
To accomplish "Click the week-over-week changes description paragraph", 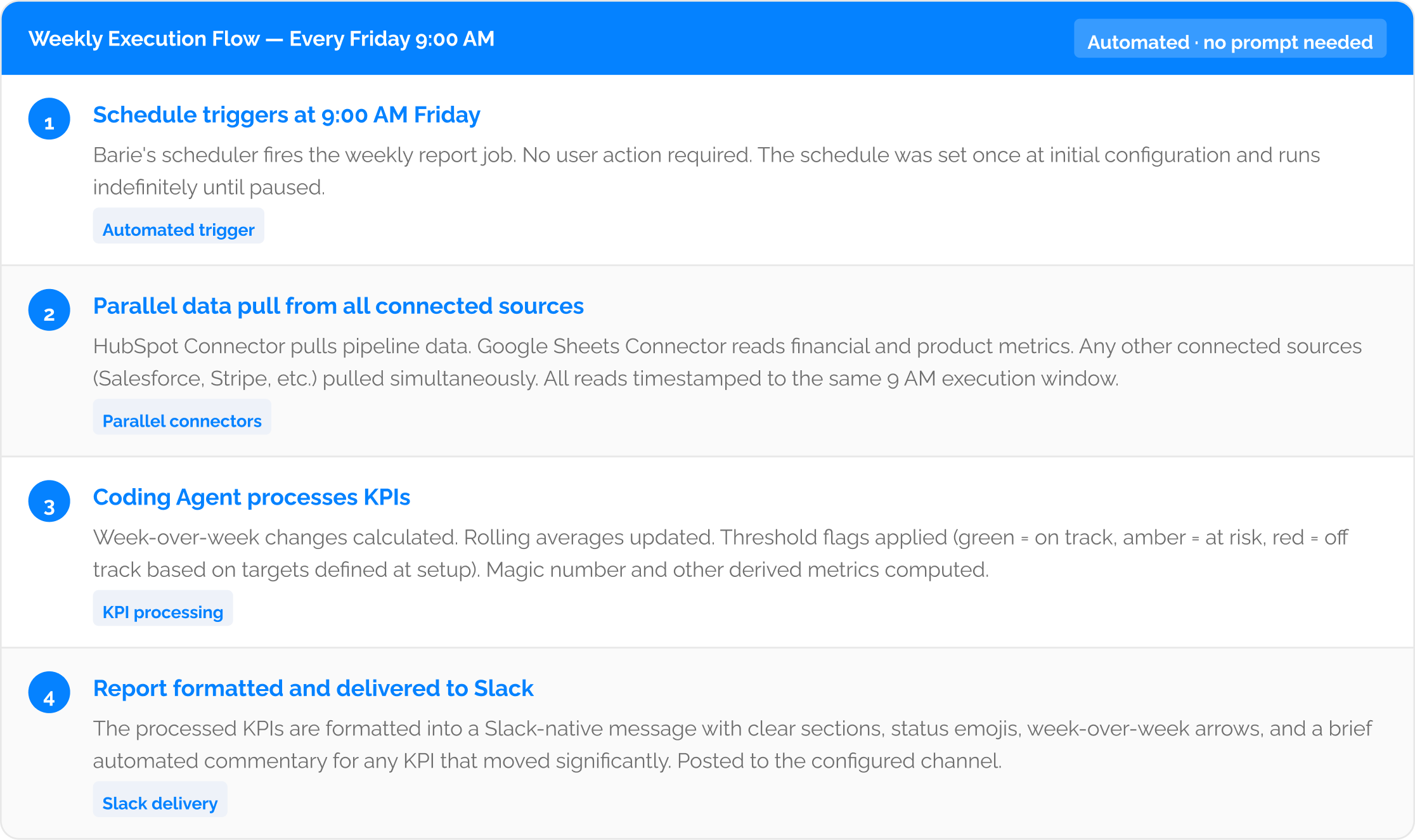I will pos(721,553).
